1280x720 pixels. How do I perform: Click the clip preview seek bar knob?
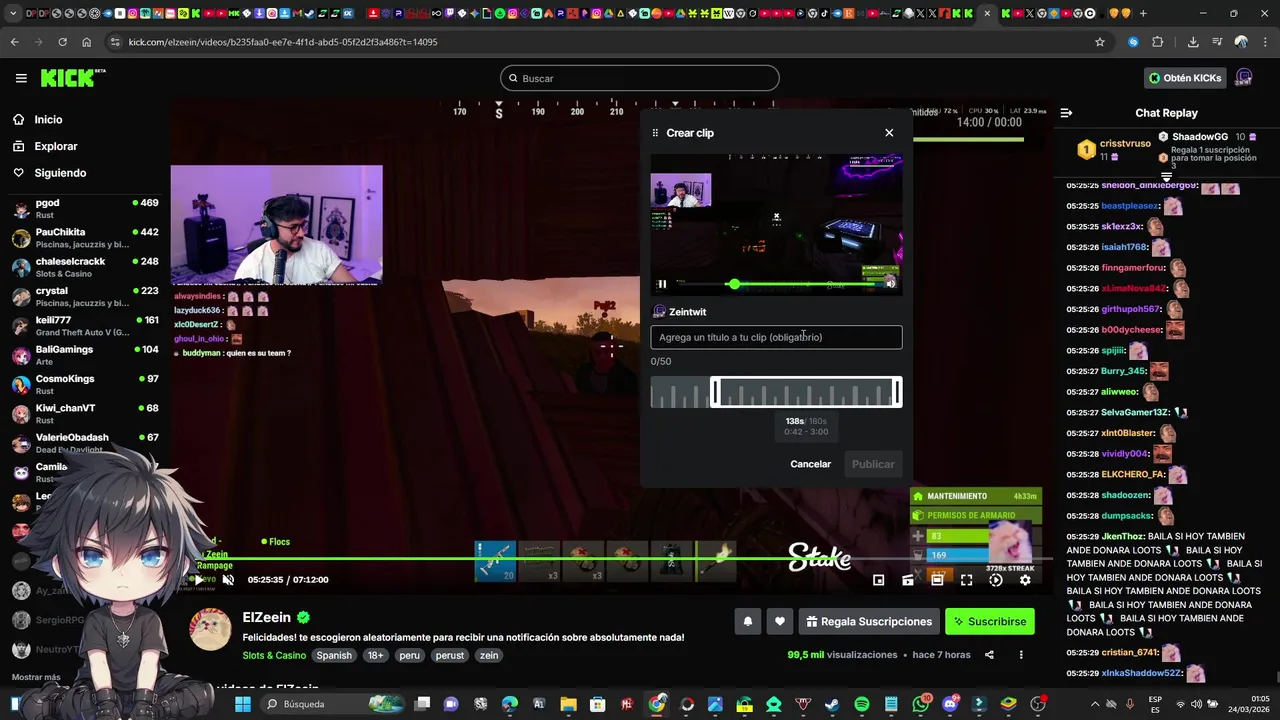[x=734, y=285]
